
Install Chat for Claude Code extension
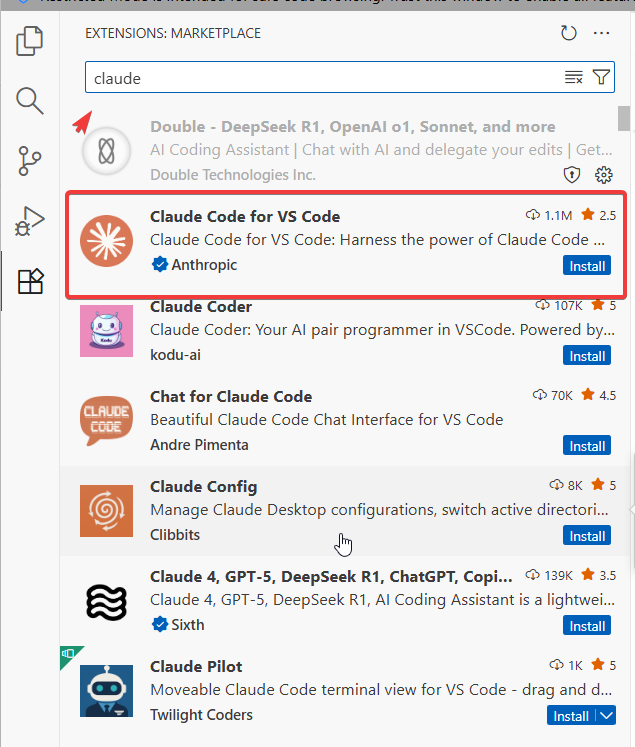(x=587, y=446)
